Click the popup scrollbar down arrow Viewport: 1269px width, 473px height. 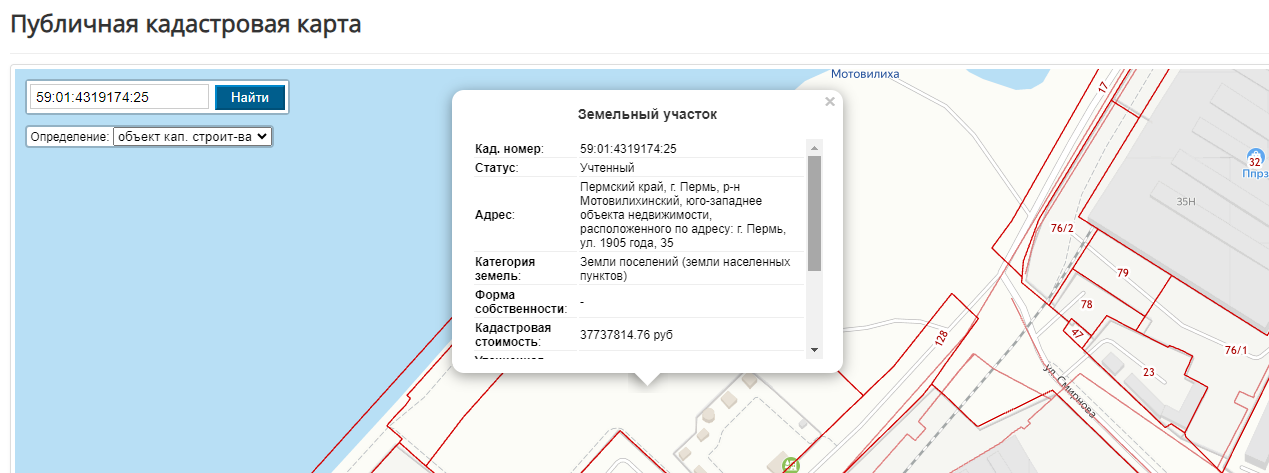click(x=814, y=349)
